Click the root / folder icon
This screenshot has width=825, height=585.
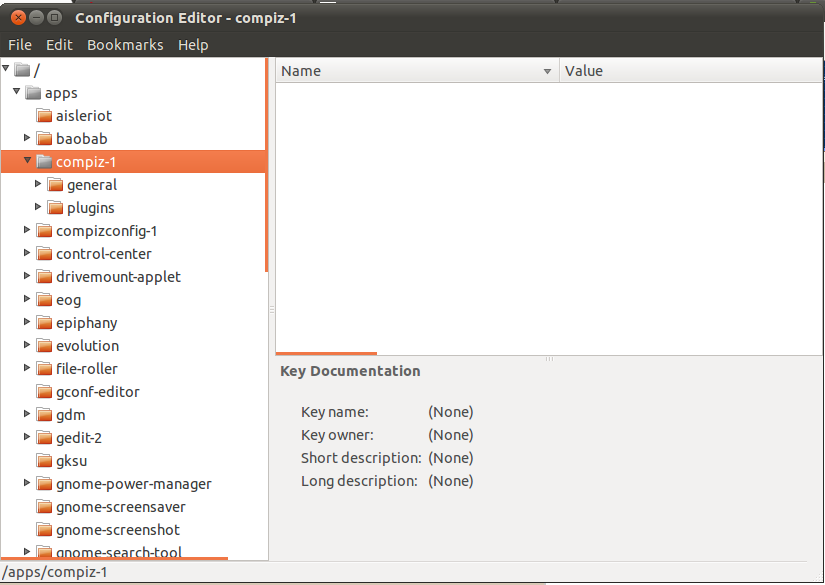[x=22, y=69]
